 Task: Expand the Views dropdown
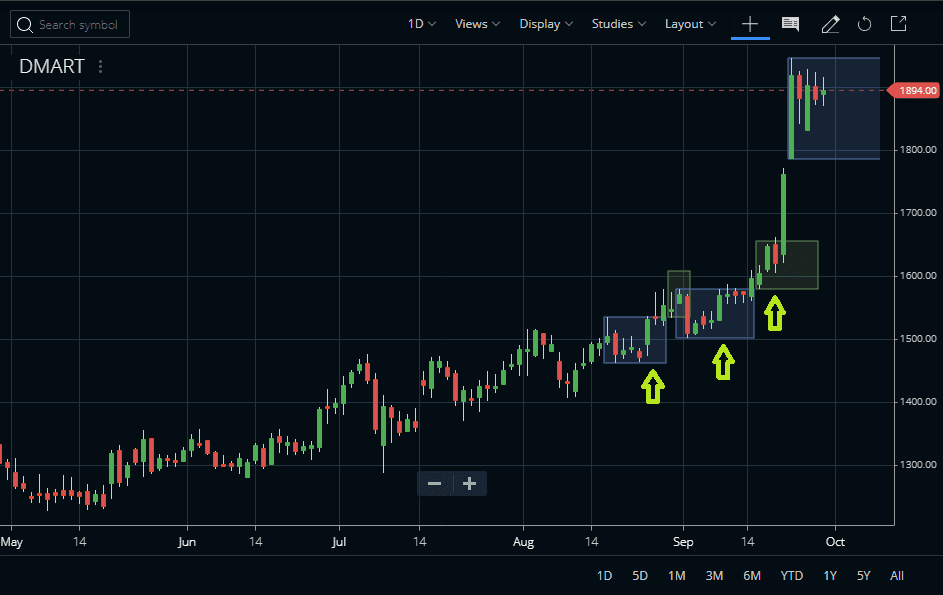coord(476,23)
